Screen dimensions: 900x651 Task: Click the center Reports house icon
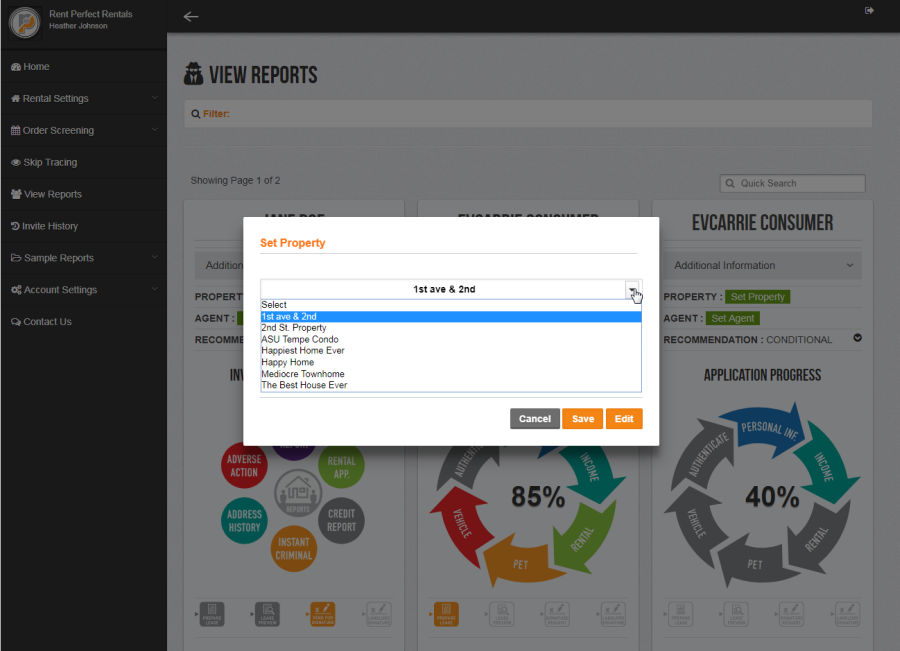298,493
